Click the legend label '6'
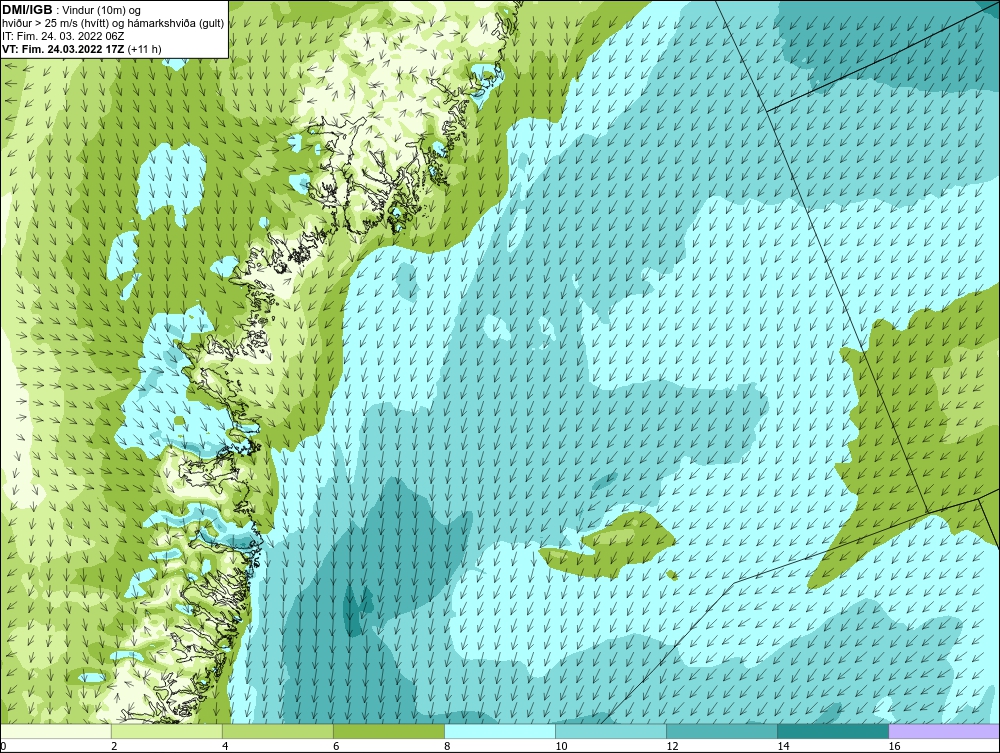The height and width of the screenshot is (753, 1000). tap(336, 746)
